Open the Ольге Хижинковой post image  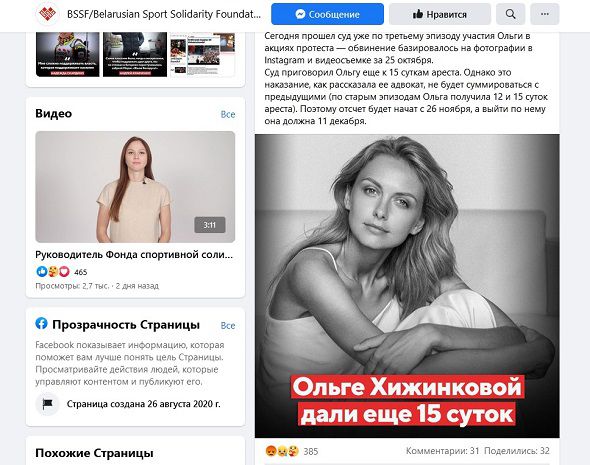tap(407, 286)
